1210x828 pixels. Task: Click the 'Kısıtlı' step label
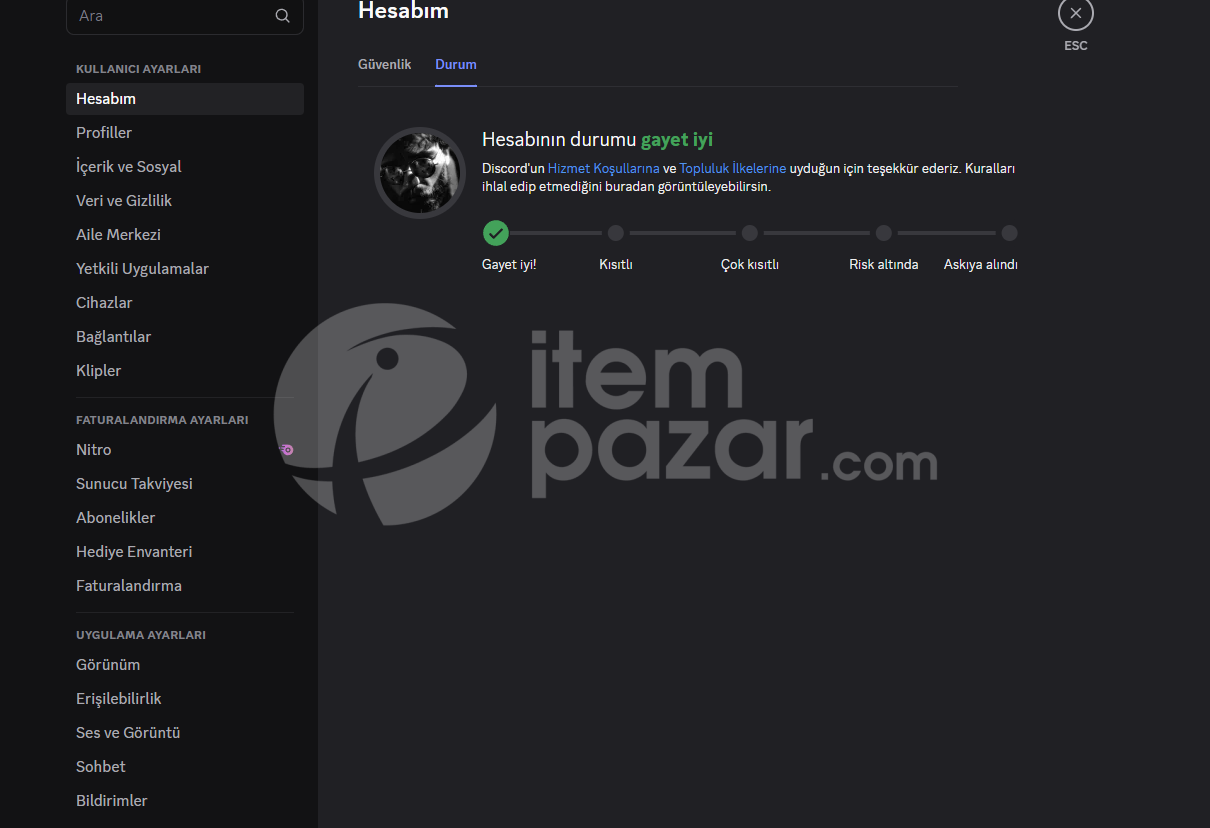[x=616, y=265]
